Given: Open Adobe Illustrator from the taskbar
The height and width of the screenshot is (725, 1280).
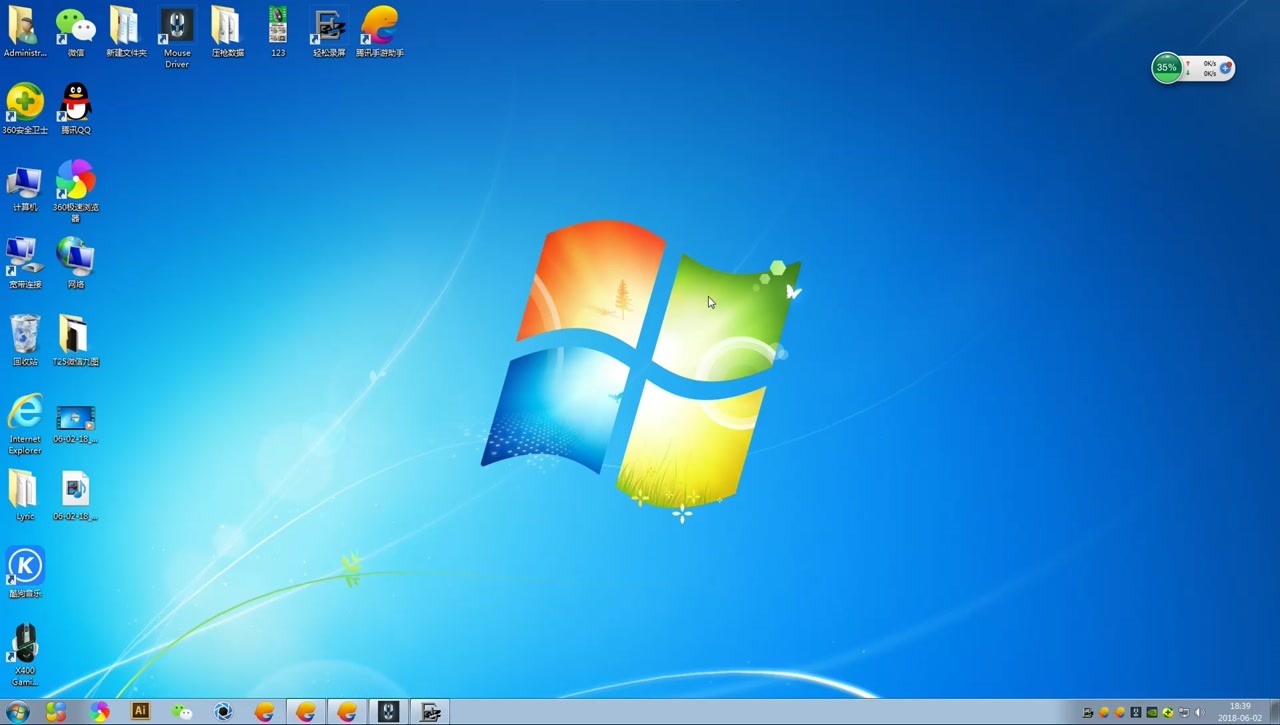Looking at the screenshot, I should click(x=140, y=711).
